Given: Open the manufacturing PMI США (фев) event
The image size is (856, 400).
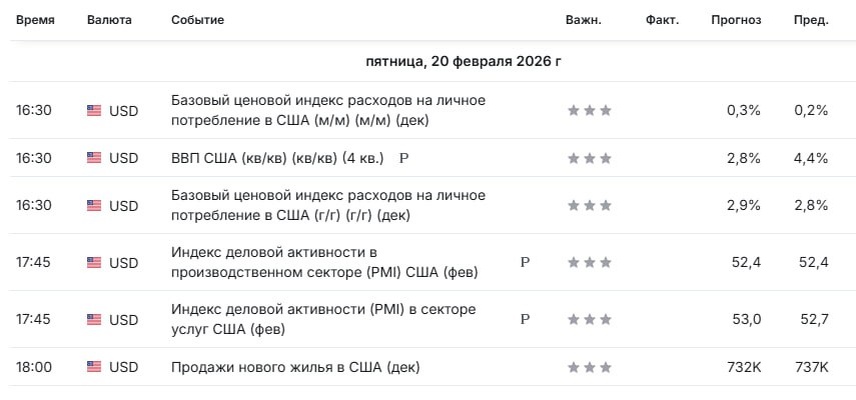Looking at the screenshot, I should (324, 262).
